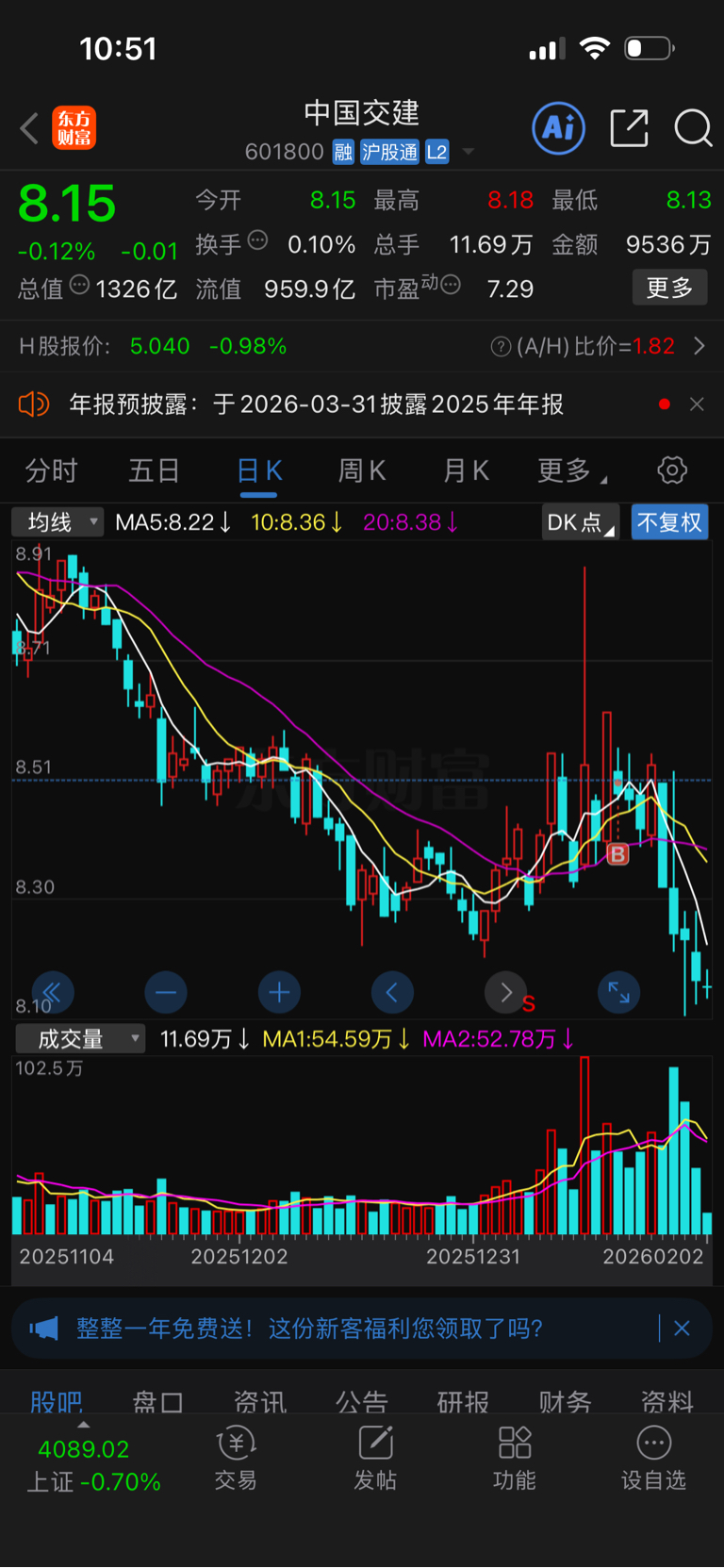Open chart settings gear icon
Image resolution: width=724 pixels, height=1568 pixels.
coord(672,470)
